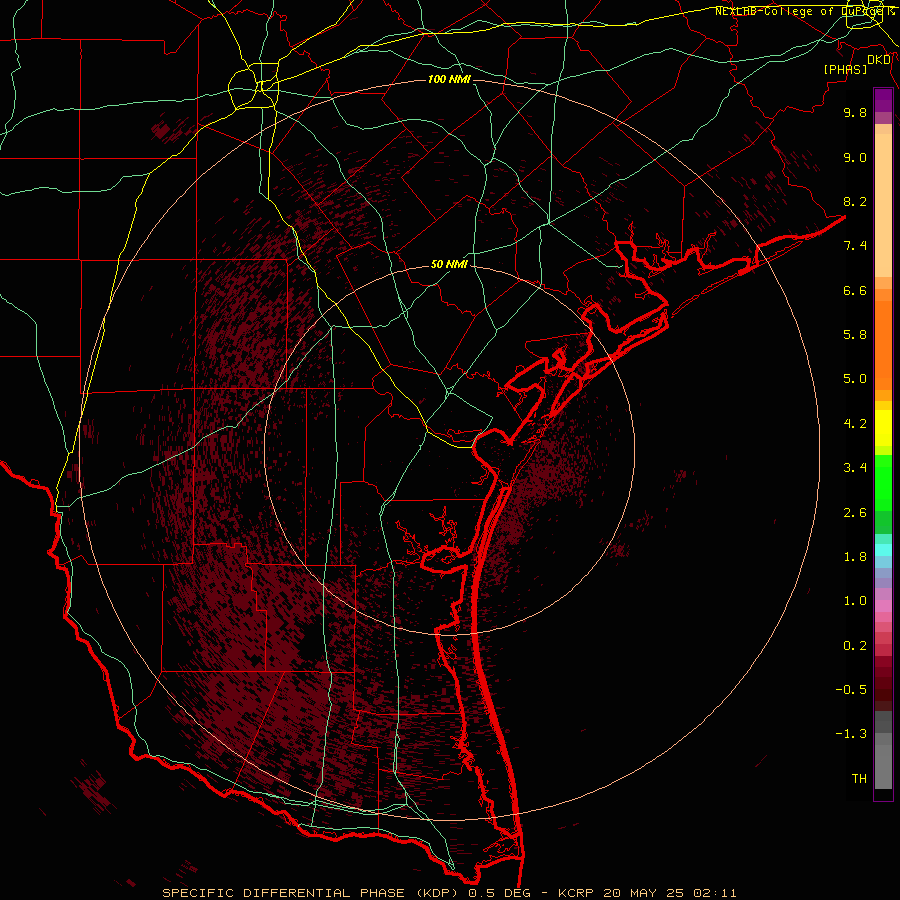The height and width of the screenshot is (900, 900).
Task: Click the product title caption at bottom
Action: [449, 893]
